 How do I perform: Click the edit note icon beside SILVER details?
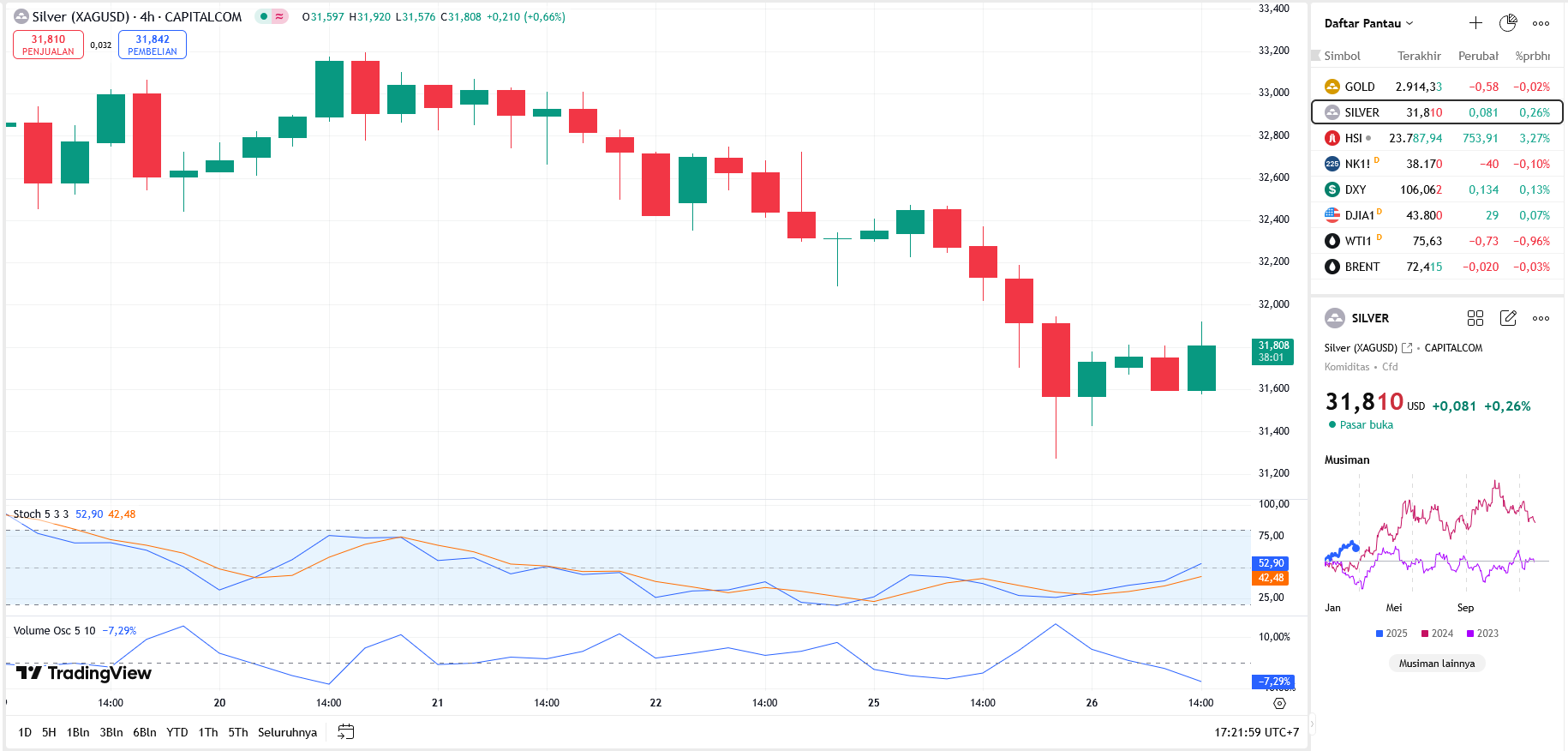tap(1508, 318)
